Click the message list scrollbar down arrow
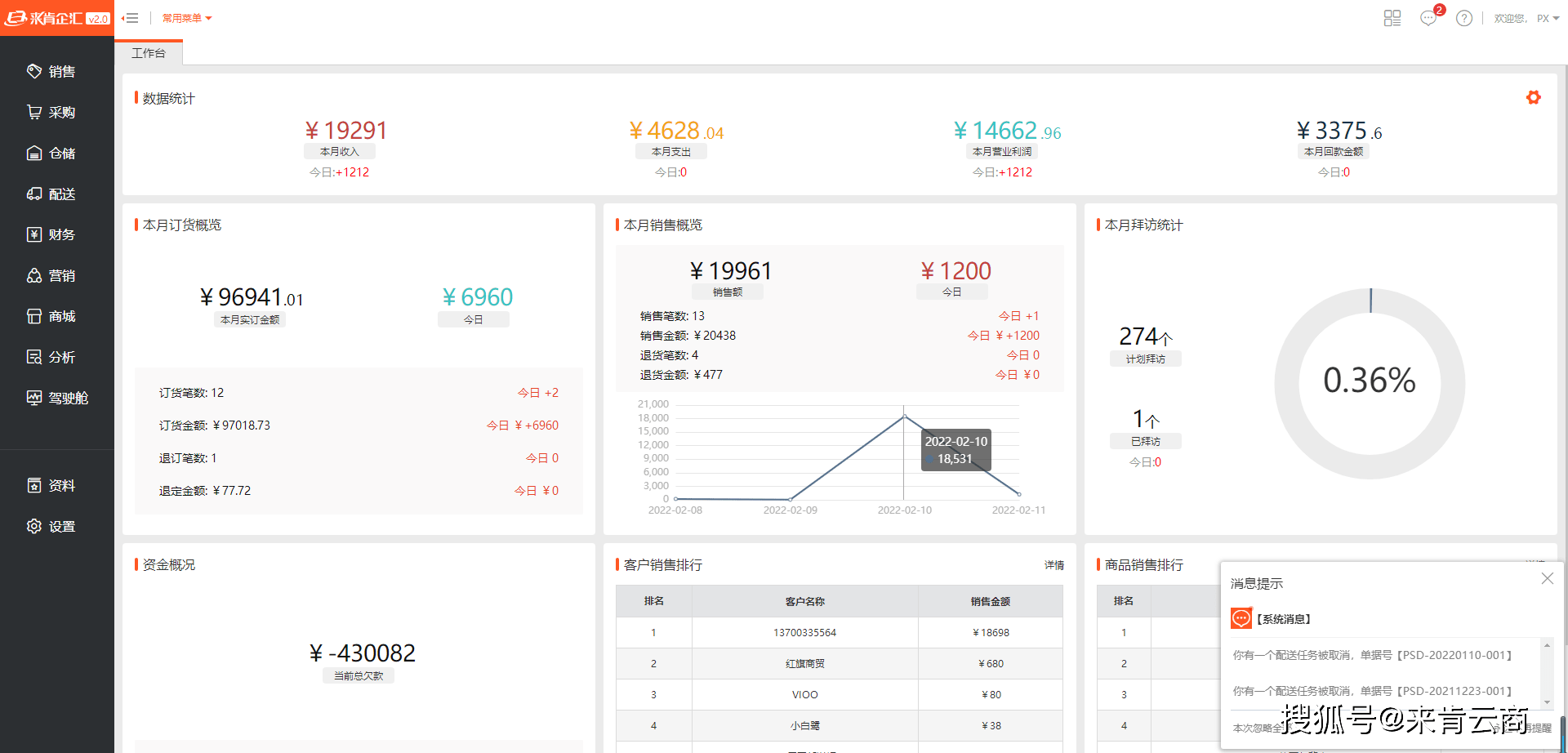This screenshot has width=1568, height=753. click(1547, 702)
